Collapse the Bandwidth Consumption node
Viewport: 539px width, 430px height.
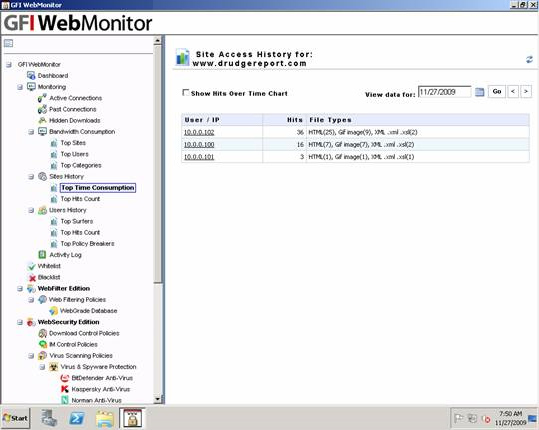(x=31, y=132)
